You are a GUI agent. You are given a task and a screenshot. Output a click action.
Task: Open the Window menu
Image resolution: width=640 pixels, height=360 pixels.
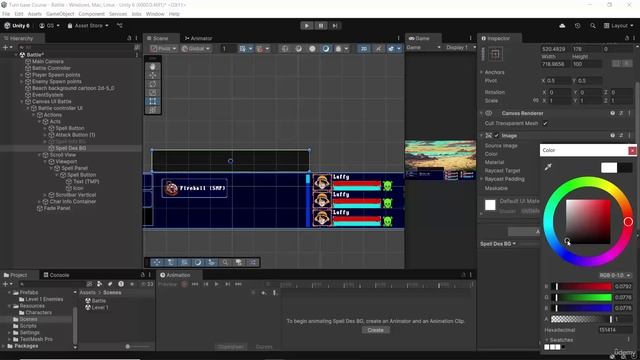[155, 14]
